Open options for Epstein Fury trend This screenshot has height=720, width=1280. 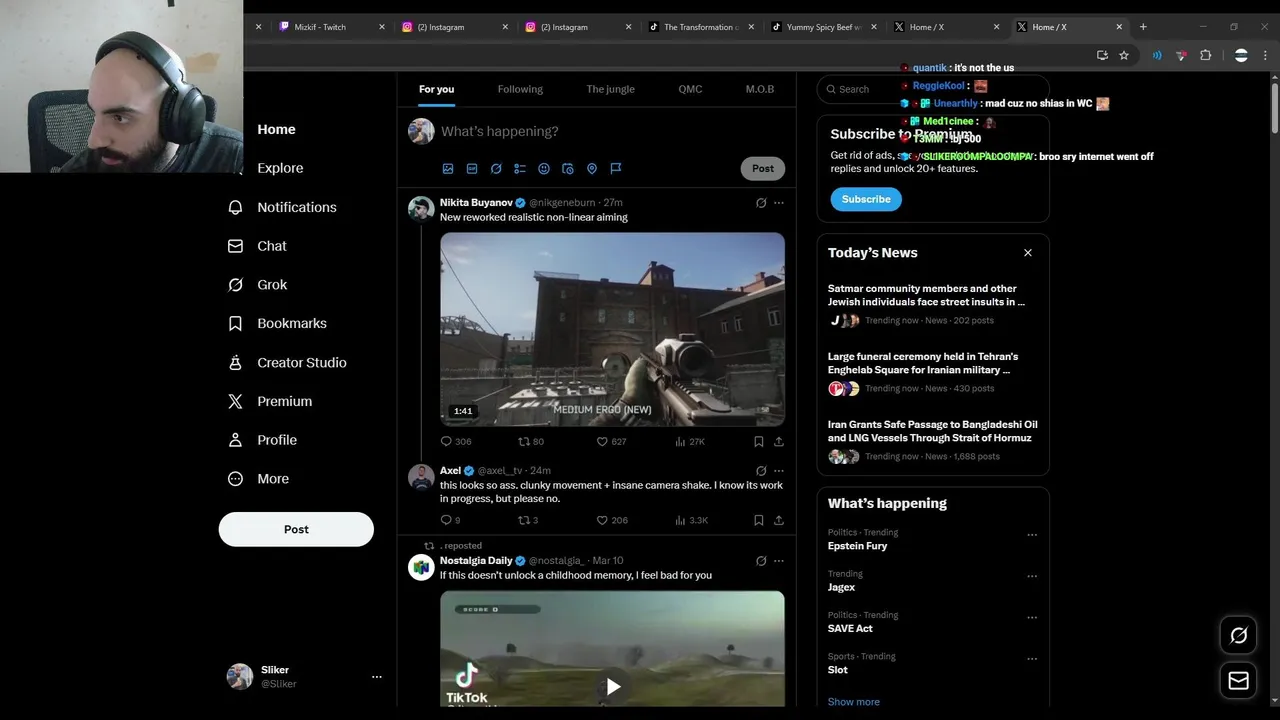pos(1032,535)
